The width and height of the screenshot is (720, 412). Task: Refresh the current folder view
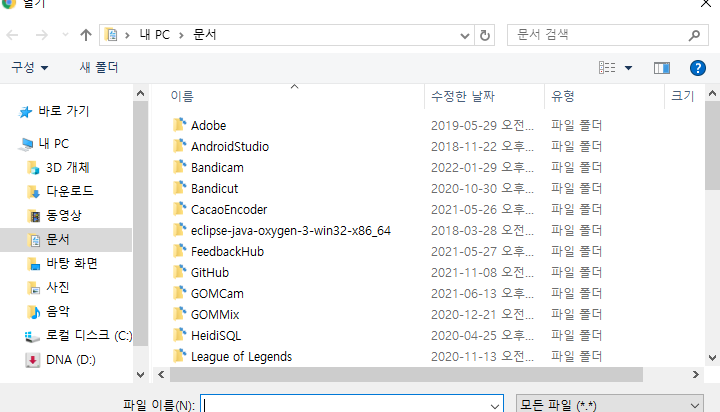coord(484,35)
